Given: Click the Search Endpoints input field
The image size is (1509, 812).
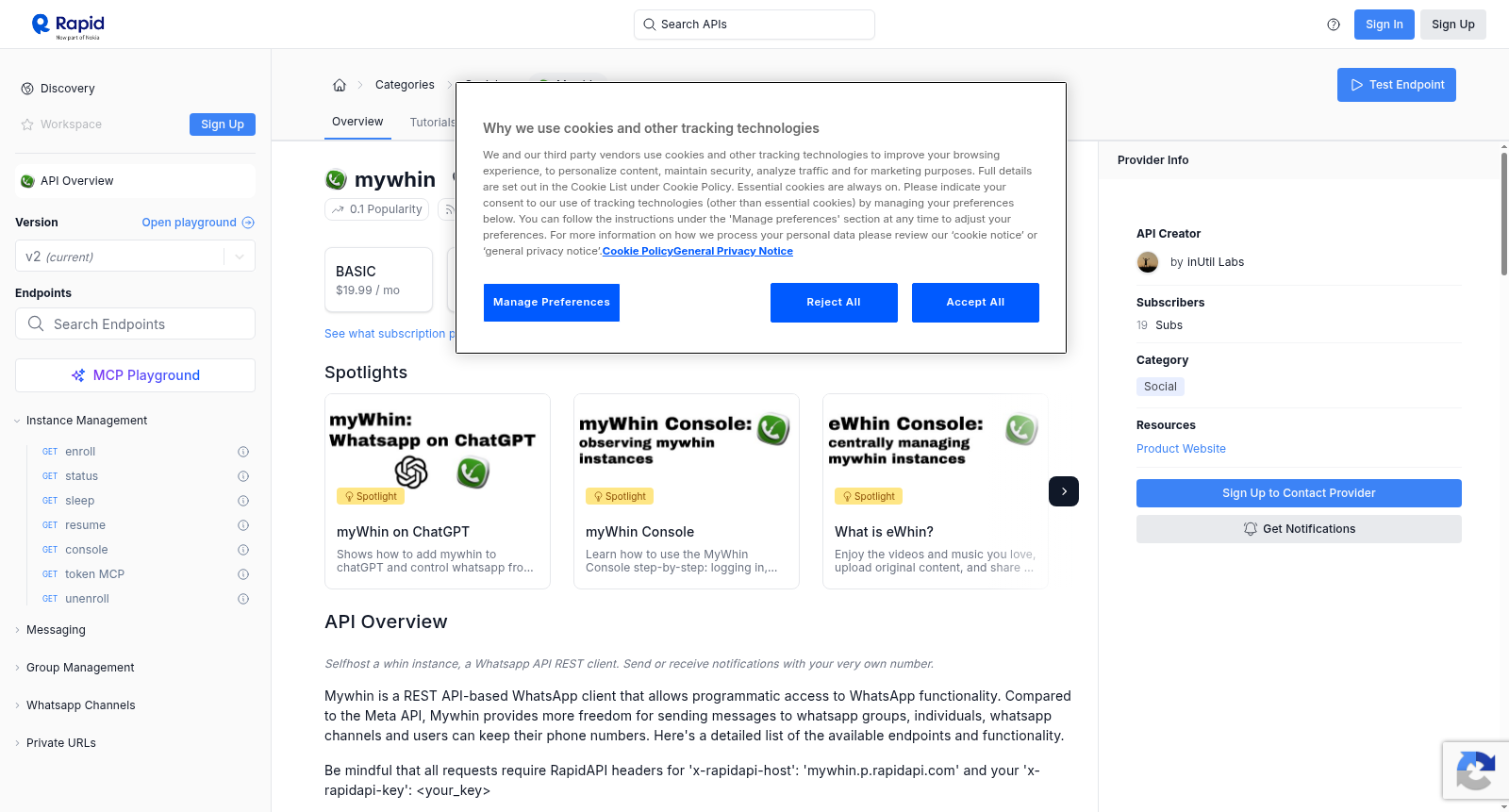Looking at the screenshot, I should click(135, 323).
